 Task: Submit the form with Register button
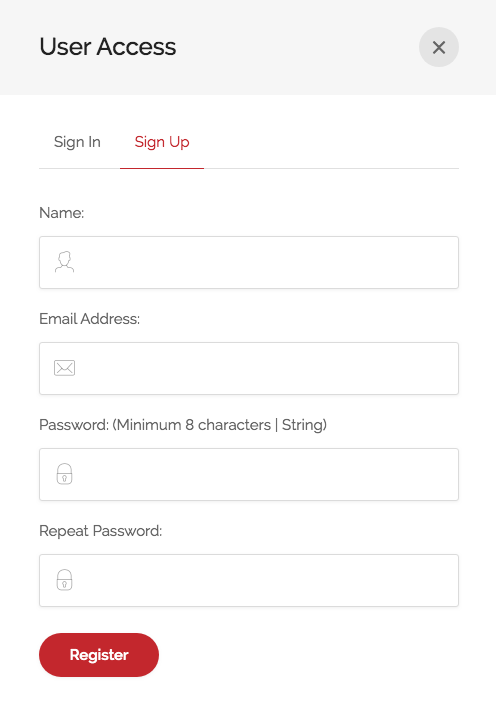coord(99,655)
